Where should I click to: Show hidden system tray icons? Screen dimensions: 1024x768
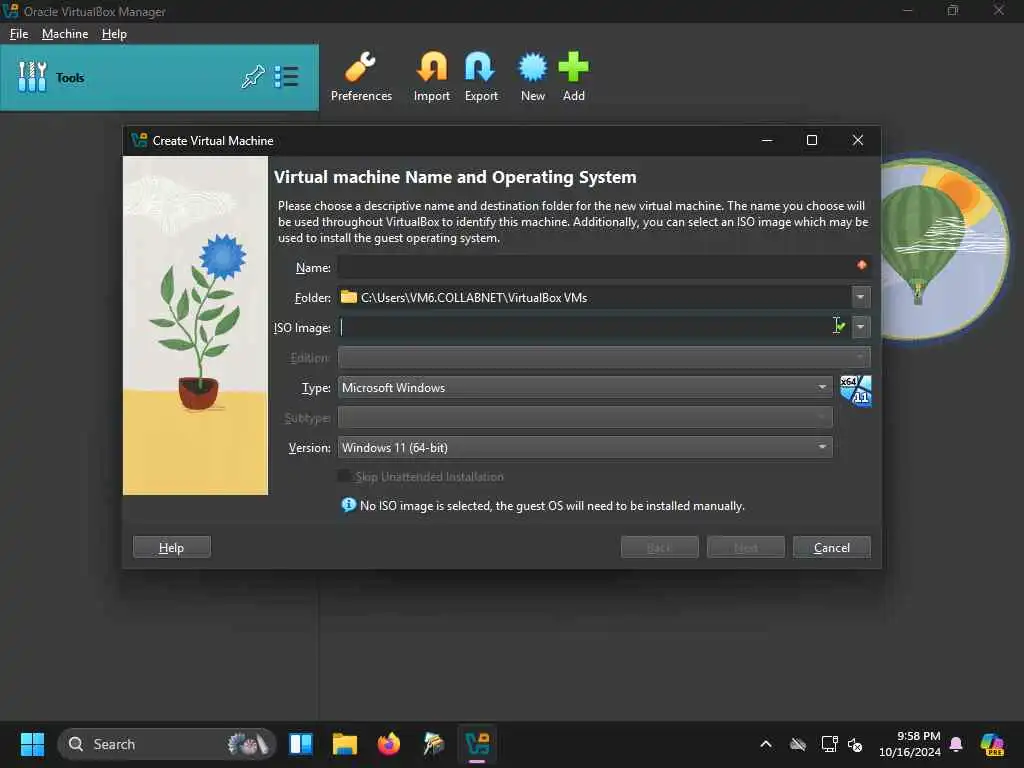[766, 744]
